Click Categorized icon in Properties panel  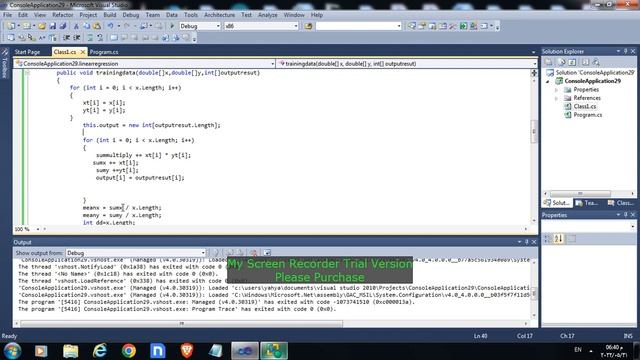(548, 239)
